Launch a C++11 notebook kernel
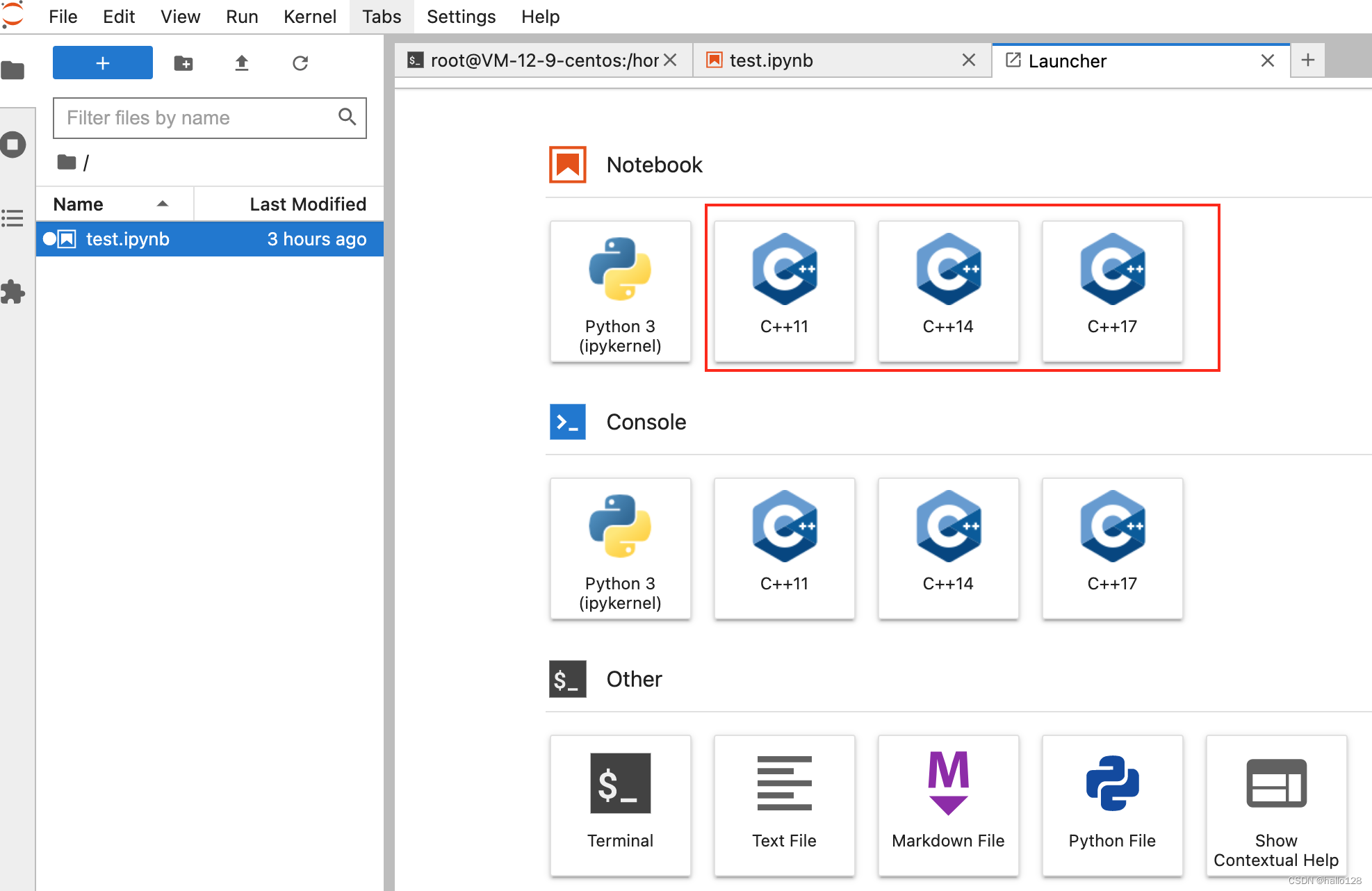 tap(784, 291)
